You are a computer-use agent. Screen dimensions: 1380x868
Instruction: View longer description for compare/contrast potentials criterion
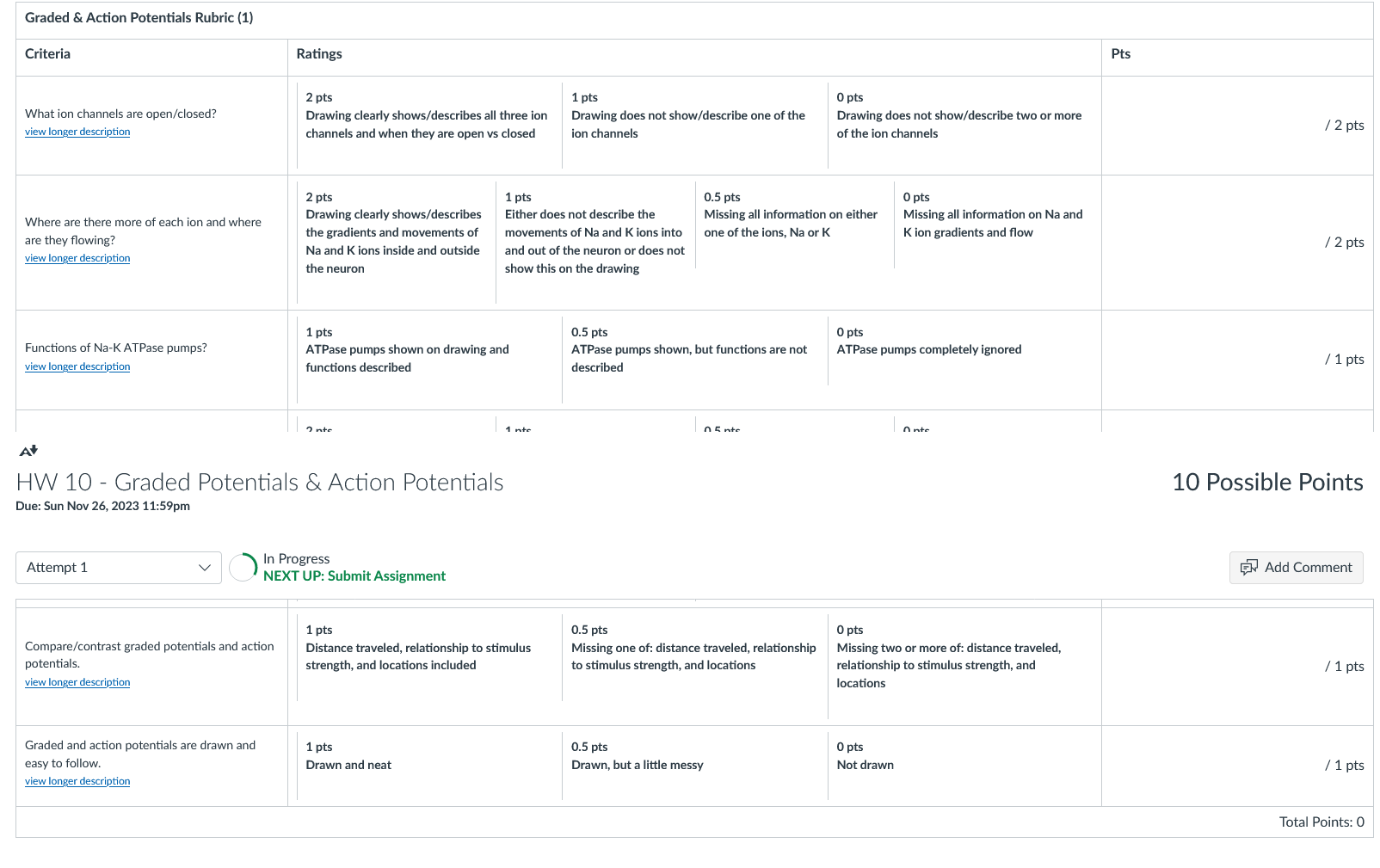pos(77,682)
